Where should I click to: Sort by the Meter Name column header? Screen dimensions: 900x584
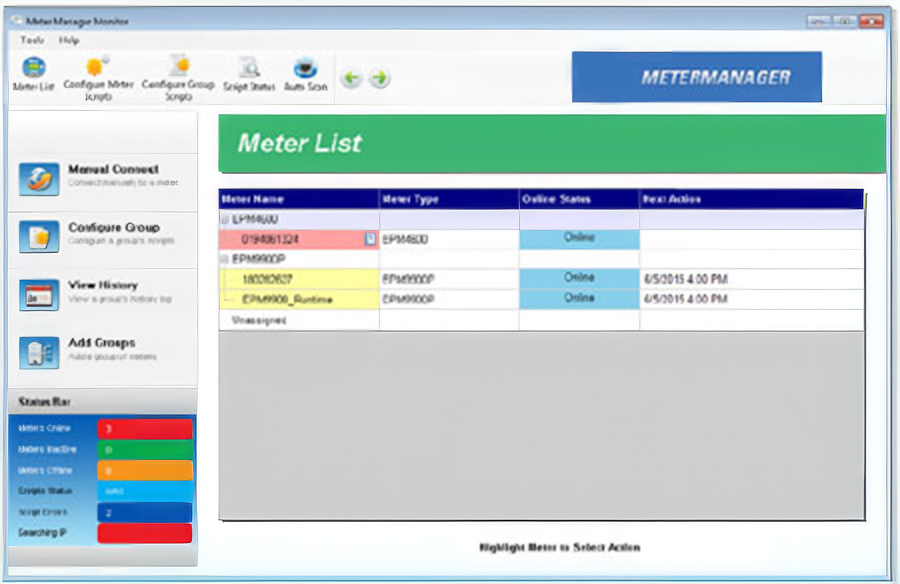tap(299, 199)
